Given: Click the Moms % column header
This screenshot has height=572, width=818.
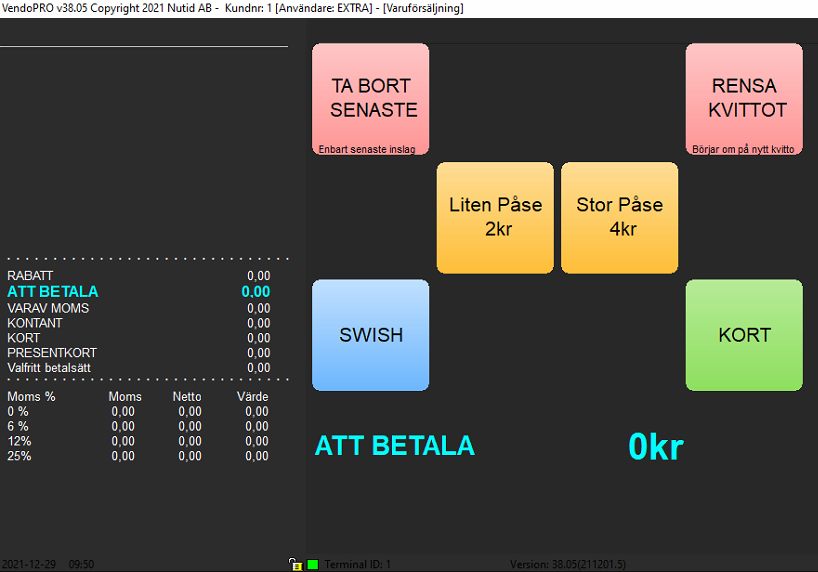Looking at the screenshot, I should coord(31,397).
